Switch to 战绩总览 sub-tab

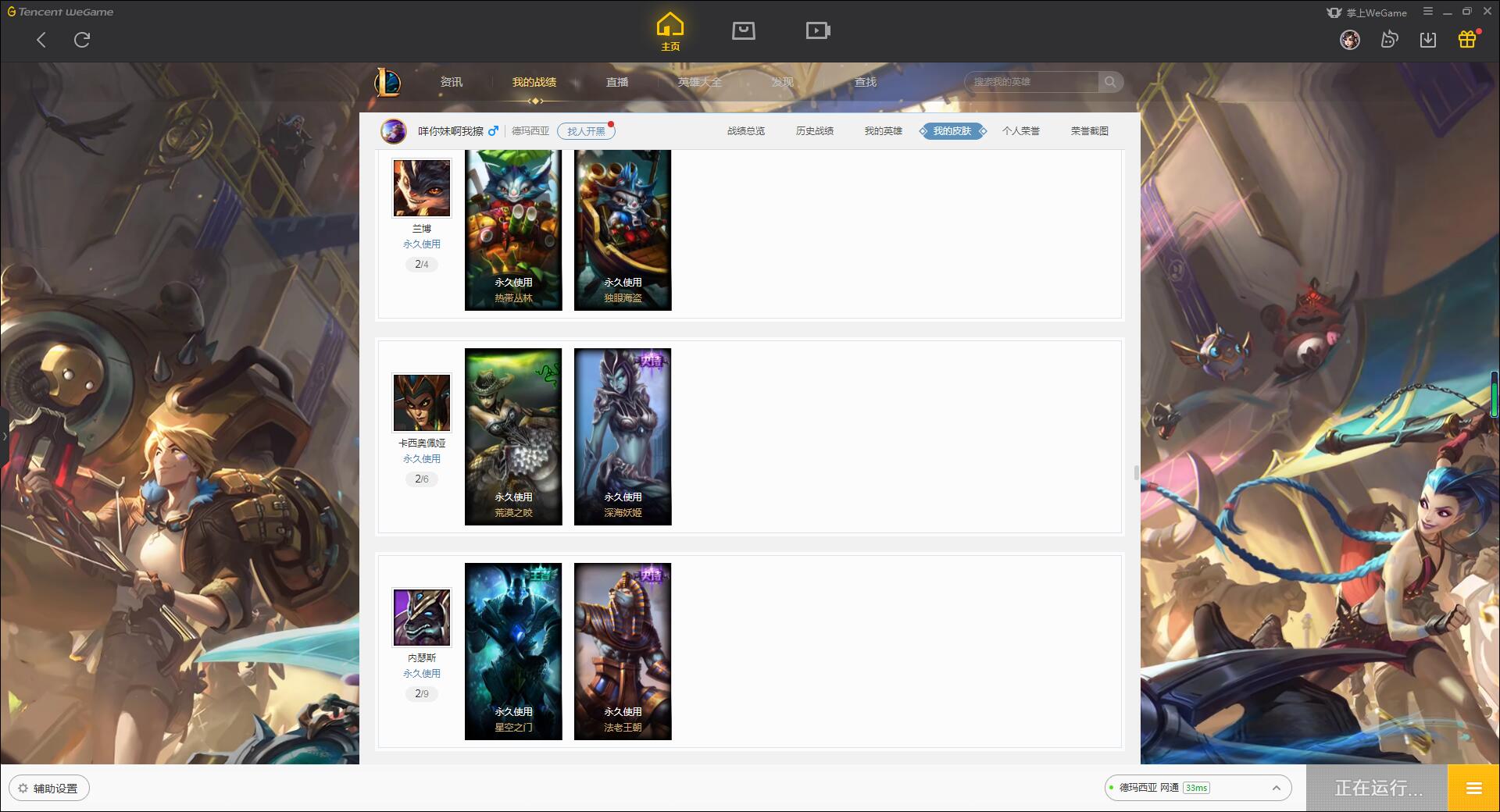(x=746, y=131)
